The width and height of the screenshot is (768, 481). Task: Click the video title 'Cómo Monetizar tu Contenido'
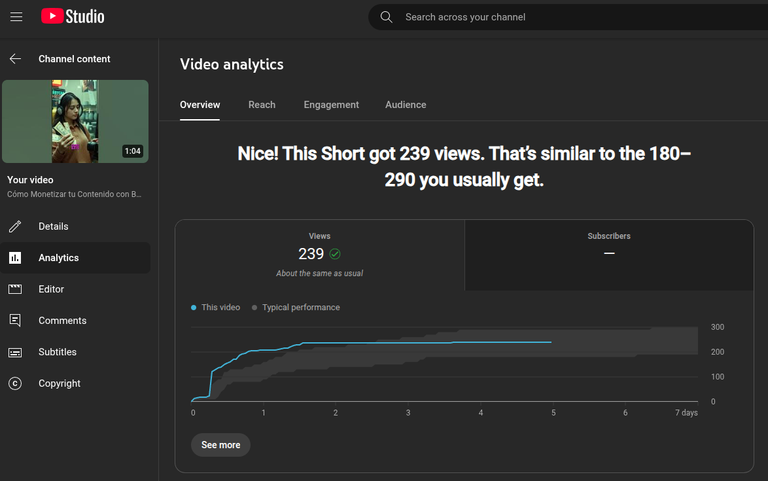[74, 194]
